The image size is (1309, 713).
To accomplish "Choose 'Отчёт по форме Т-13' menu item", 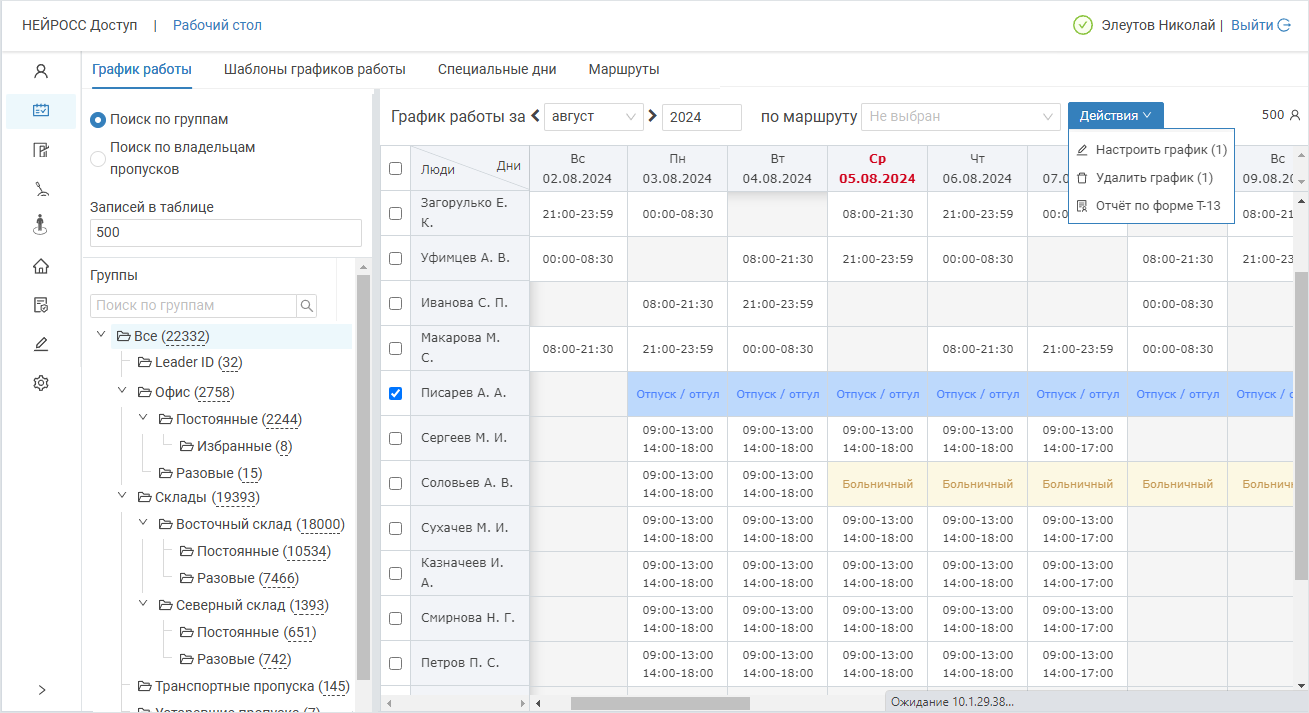I will (x=1157, y=206).
